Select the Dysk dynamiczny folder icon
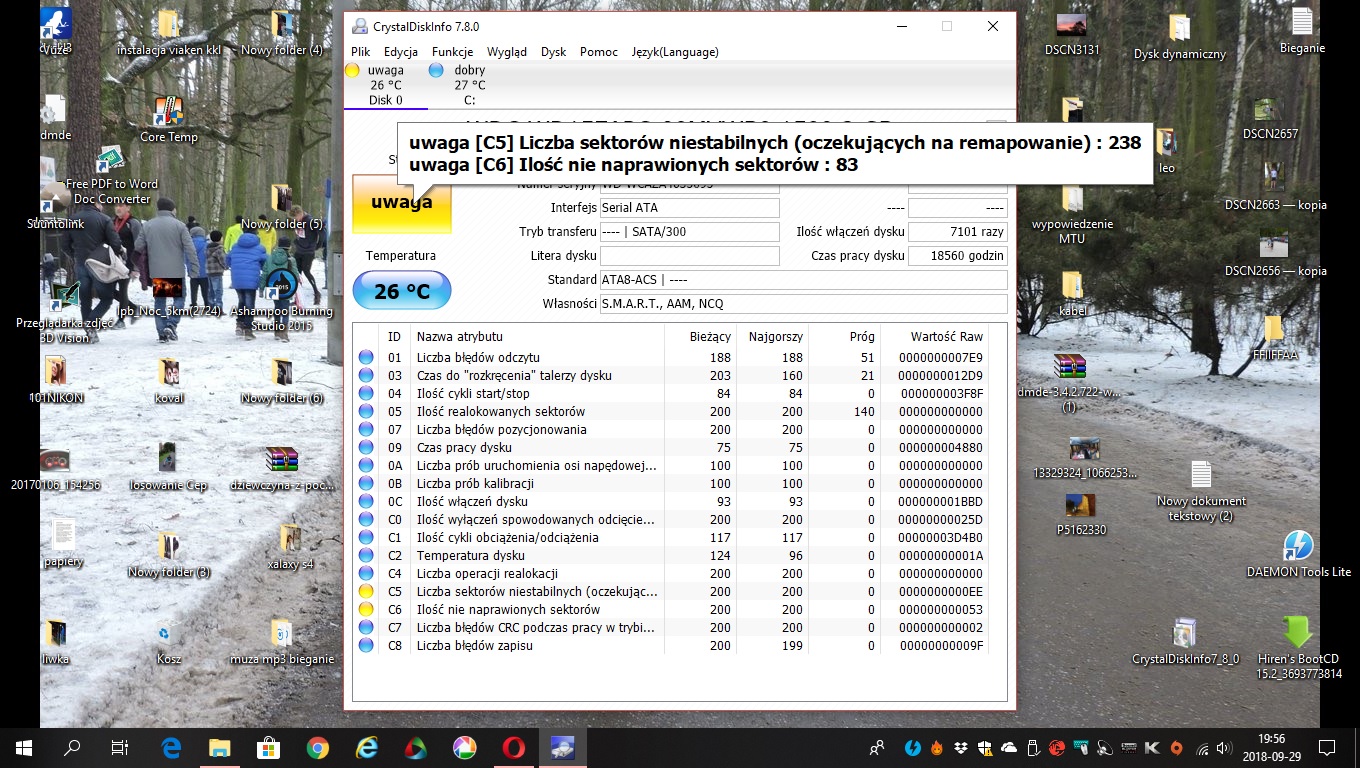 coord(1179,38)
